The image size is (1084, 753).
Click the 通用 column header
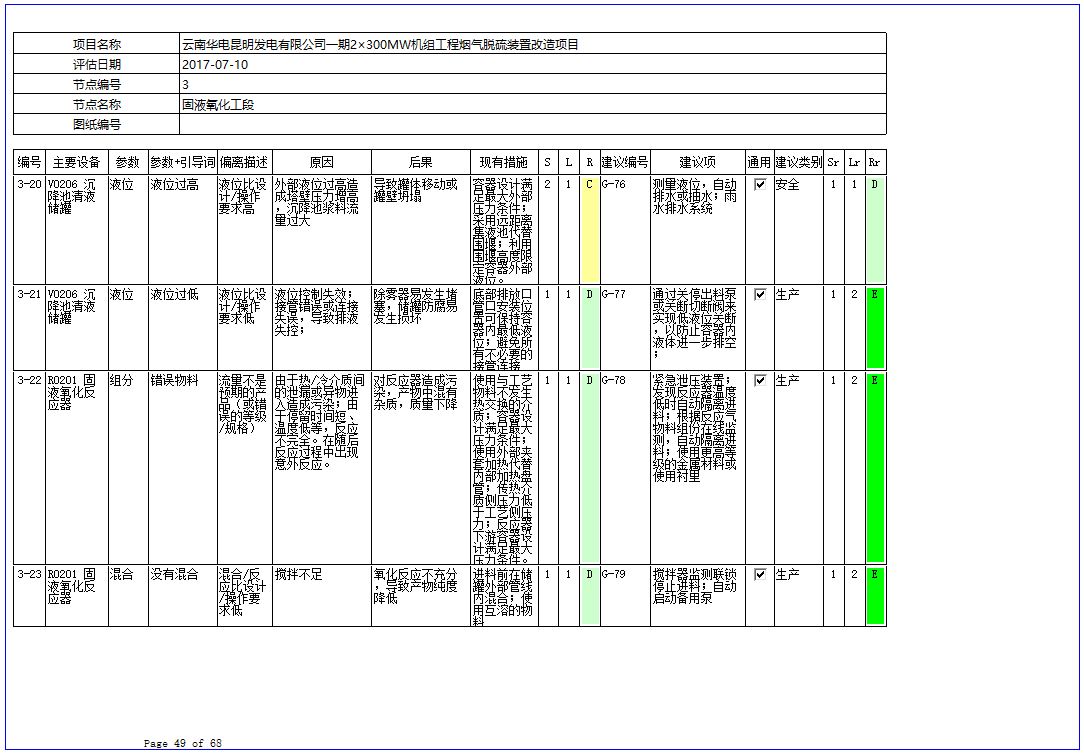coord(759,162)
